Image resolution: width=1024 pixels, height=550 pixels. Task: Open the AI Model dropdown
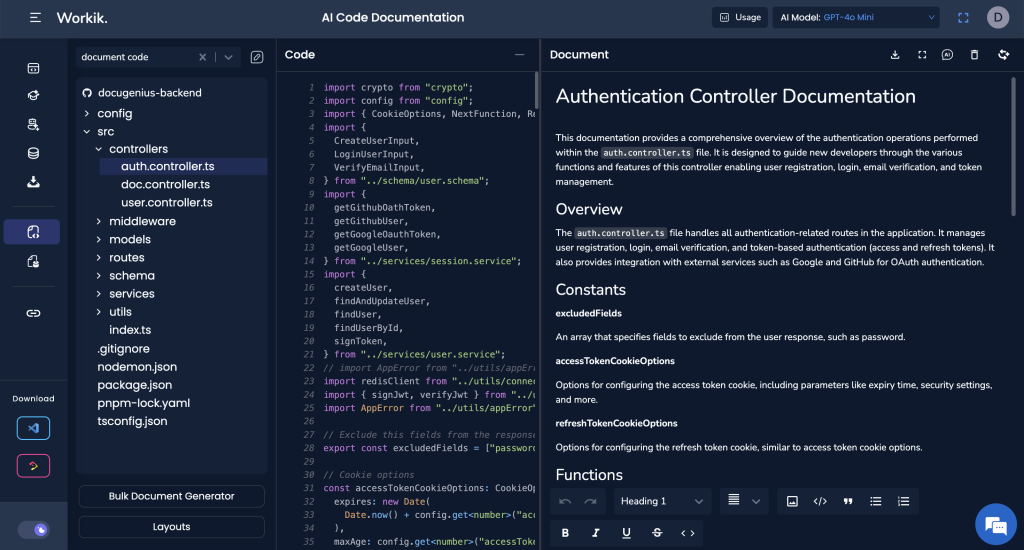point(856,18)
